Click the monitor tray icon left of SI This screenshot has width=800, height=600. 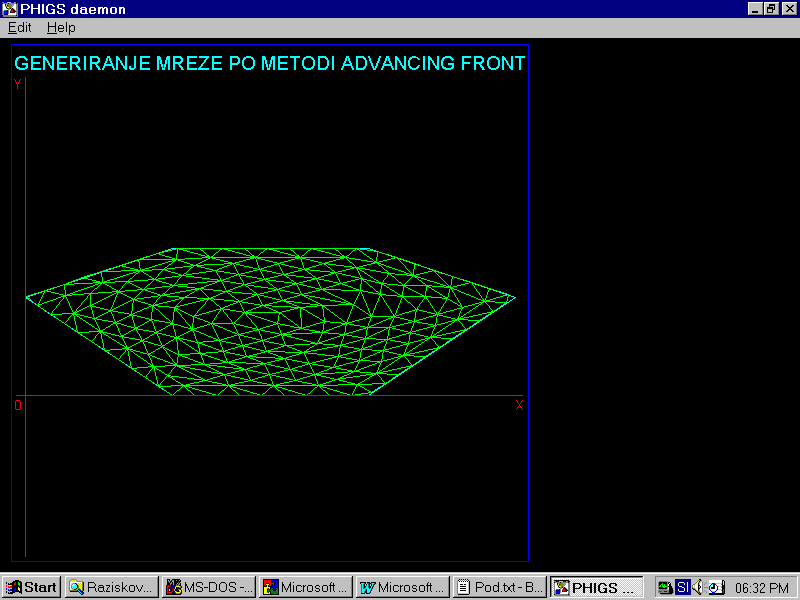(x=665, y=588)
